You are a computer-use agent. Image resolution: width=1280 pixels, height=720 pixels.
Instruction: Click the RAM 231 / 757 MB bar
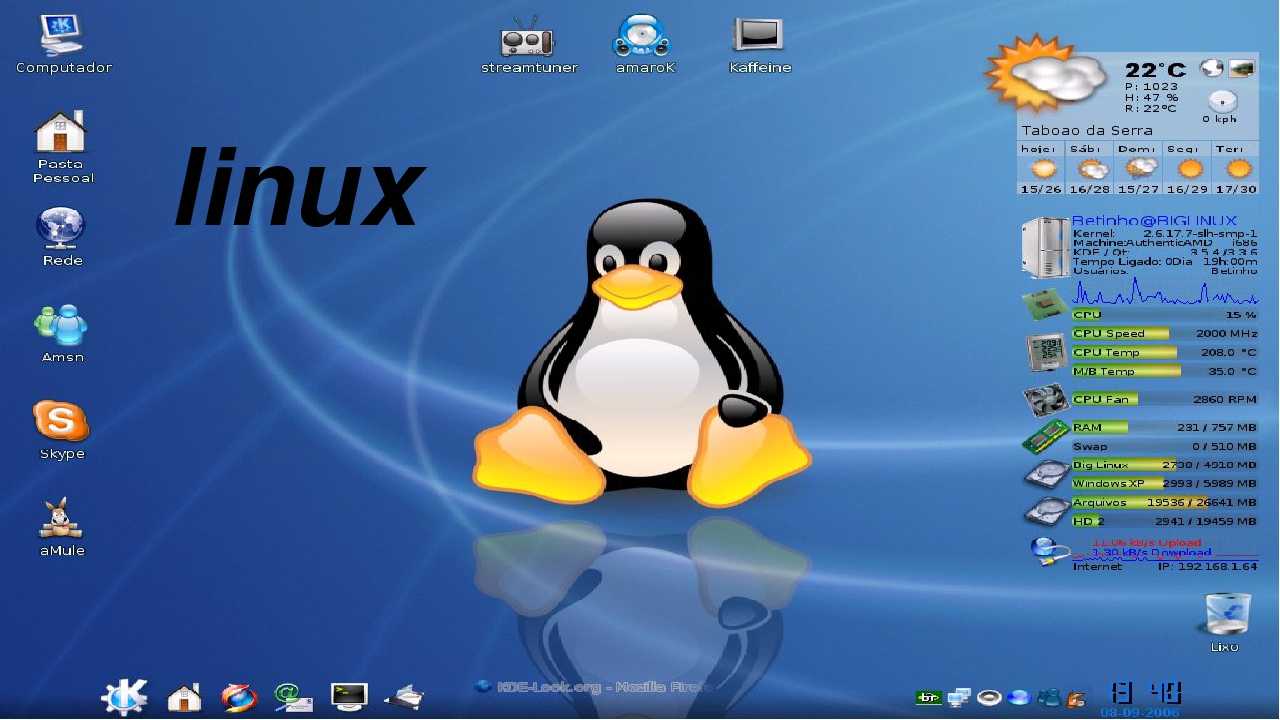tap(1165, 428)
